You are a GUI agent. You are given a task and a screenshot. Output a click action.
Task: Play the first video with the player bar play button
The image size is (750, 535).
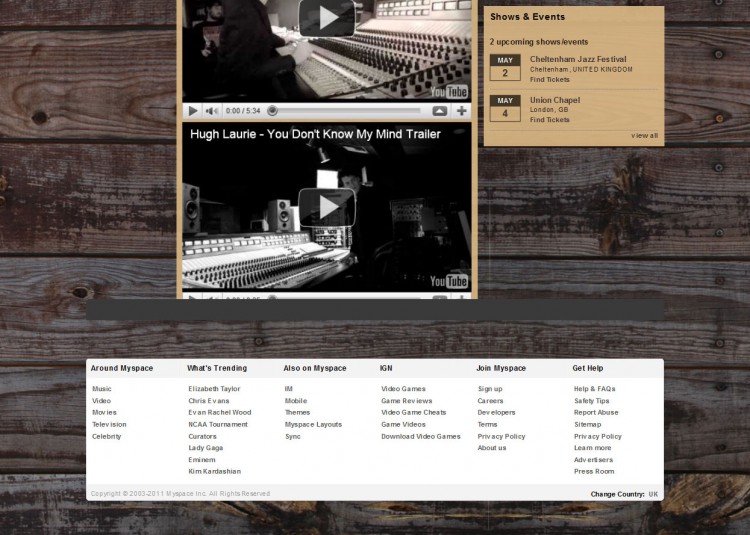pos(193,111)
